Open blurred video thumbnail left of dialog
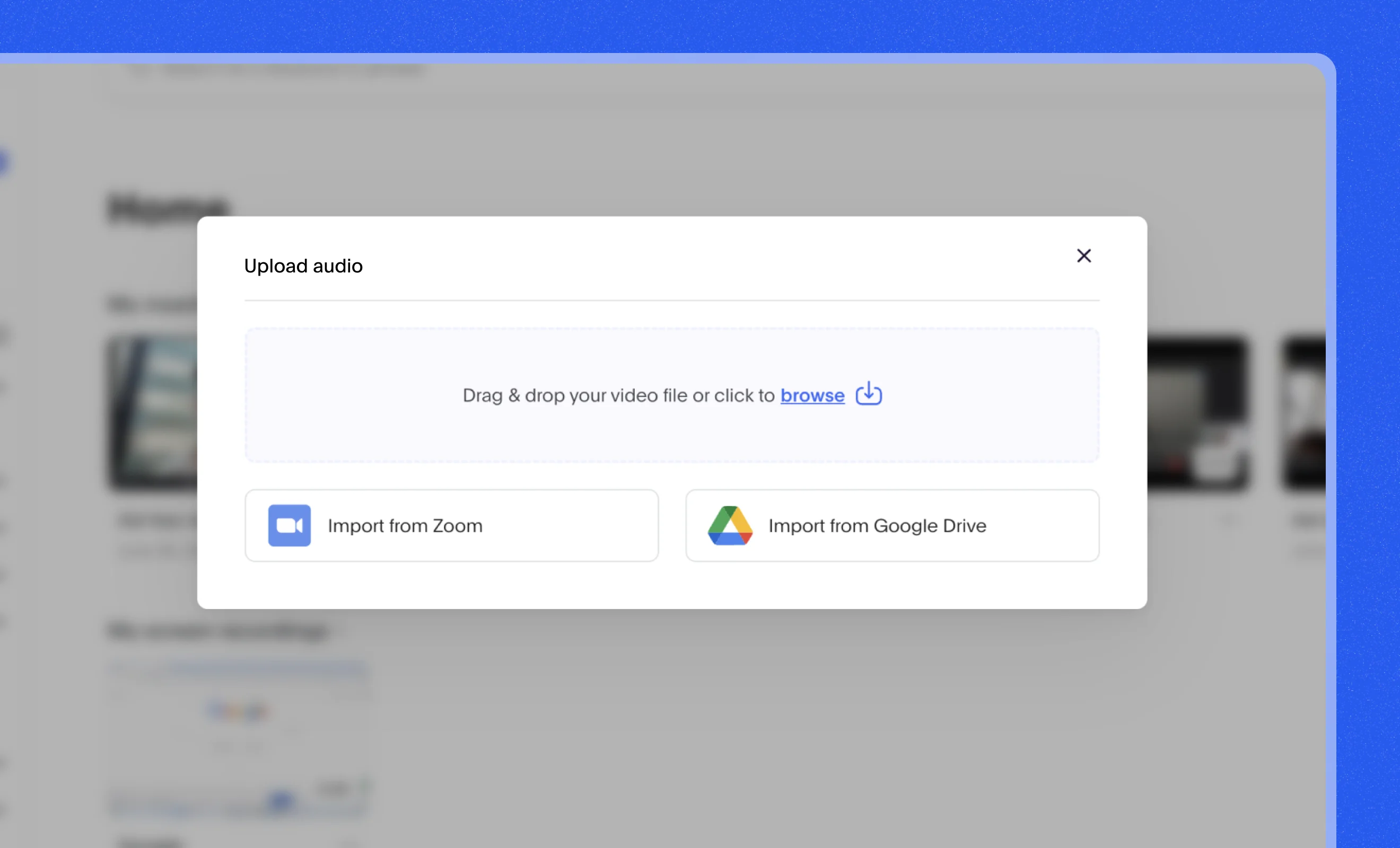 tap(152, 413)
